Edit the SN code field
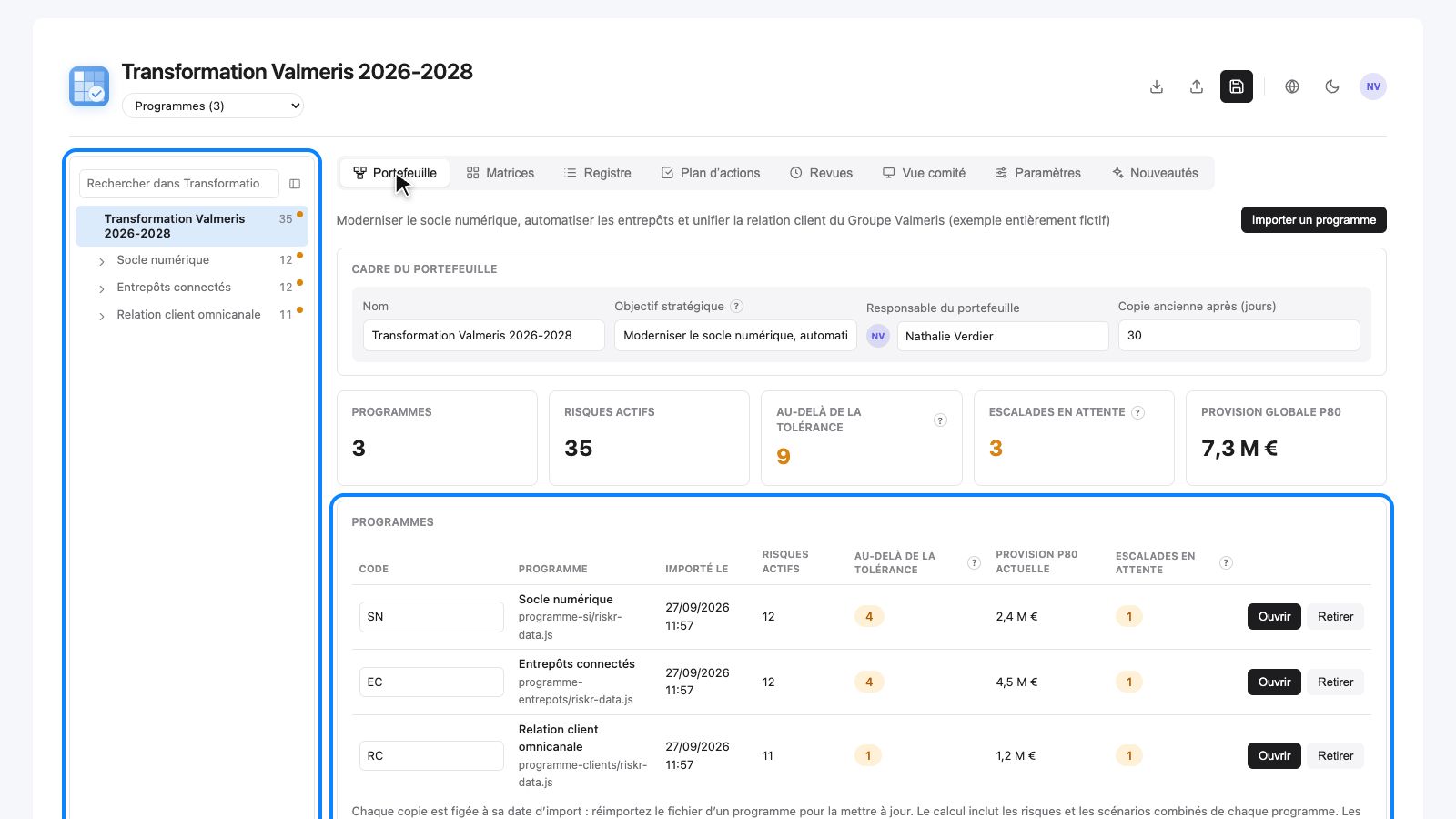Screen dimensions: 1456x819 click(x=431, y=616)
